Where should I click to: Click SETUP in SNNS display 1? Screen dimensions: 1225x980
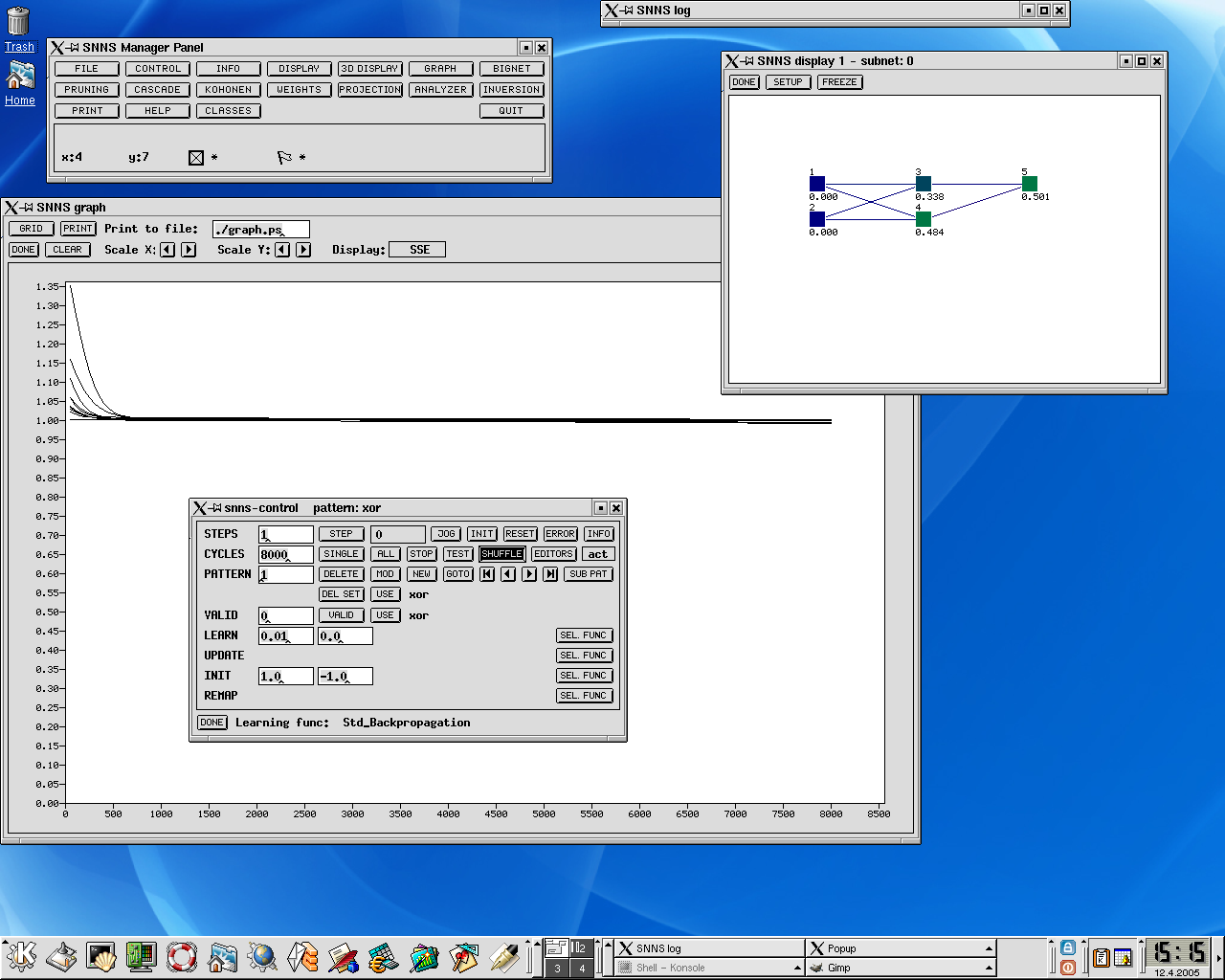click(788, 82)
